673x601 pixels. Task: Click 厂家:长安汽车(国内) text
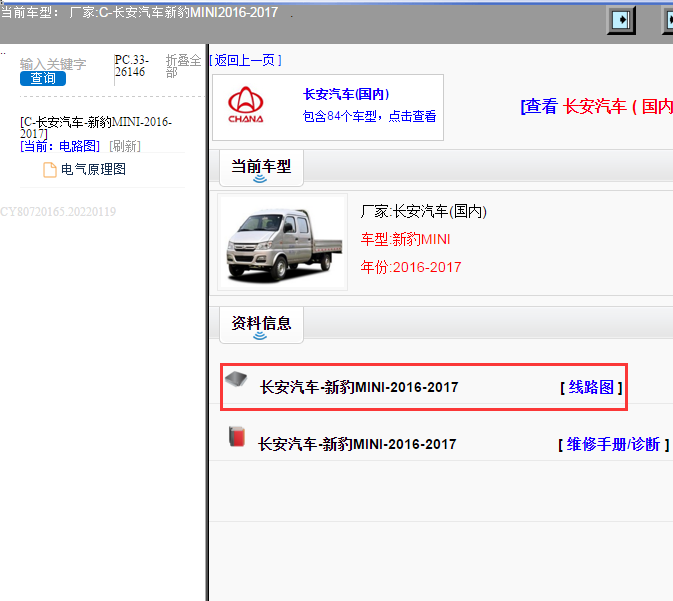coord(424,211)
